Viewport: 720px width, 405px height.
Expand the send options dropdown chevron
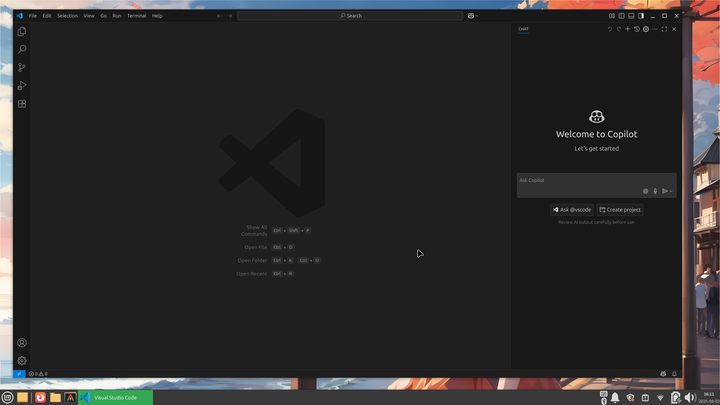[x=671, y=191]
